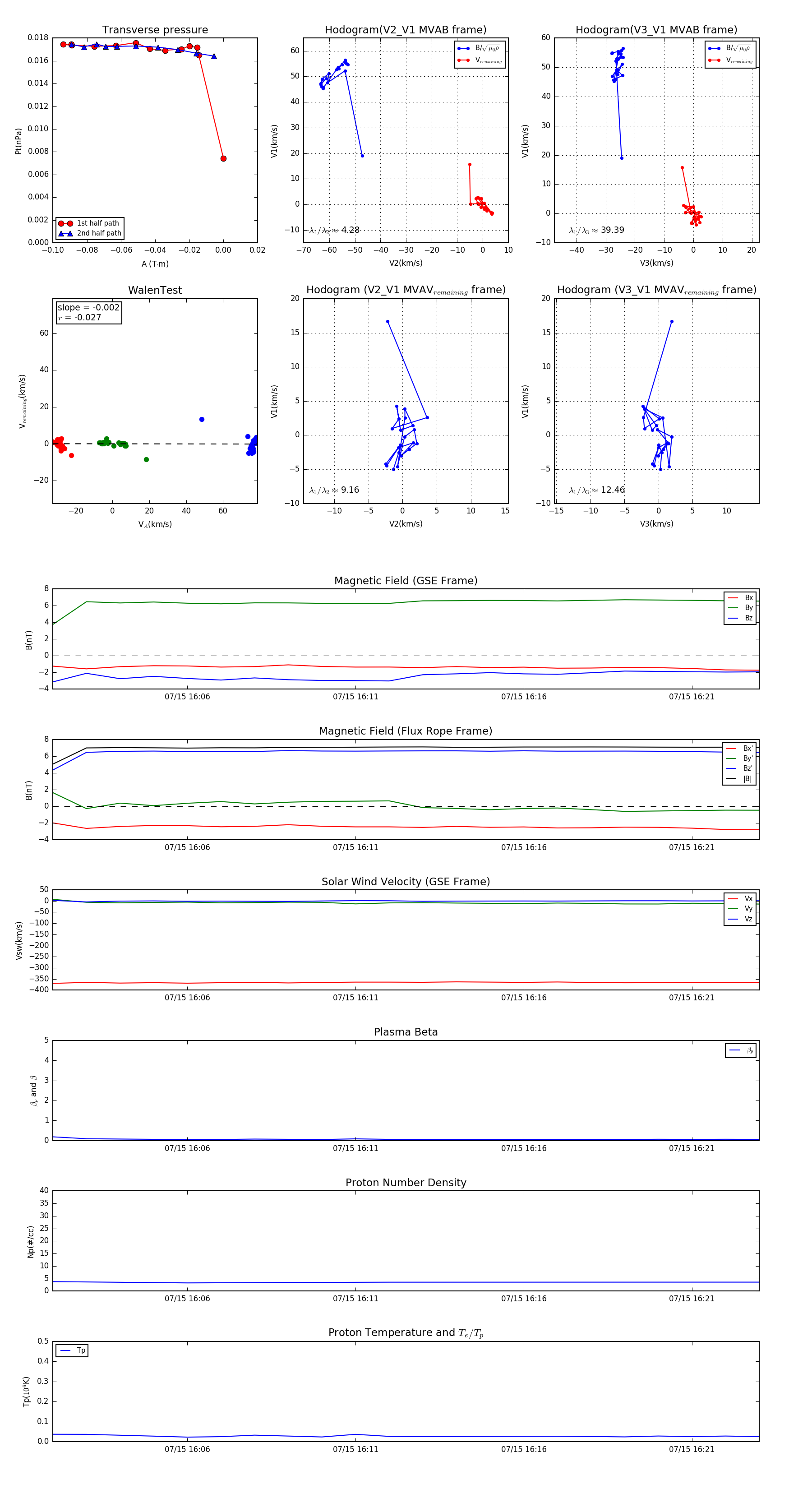812x1489 pixels.
Task: Click the B/√μ0ρ legend entry in V3_V1 MVAB hodogram
Action: 729,49
